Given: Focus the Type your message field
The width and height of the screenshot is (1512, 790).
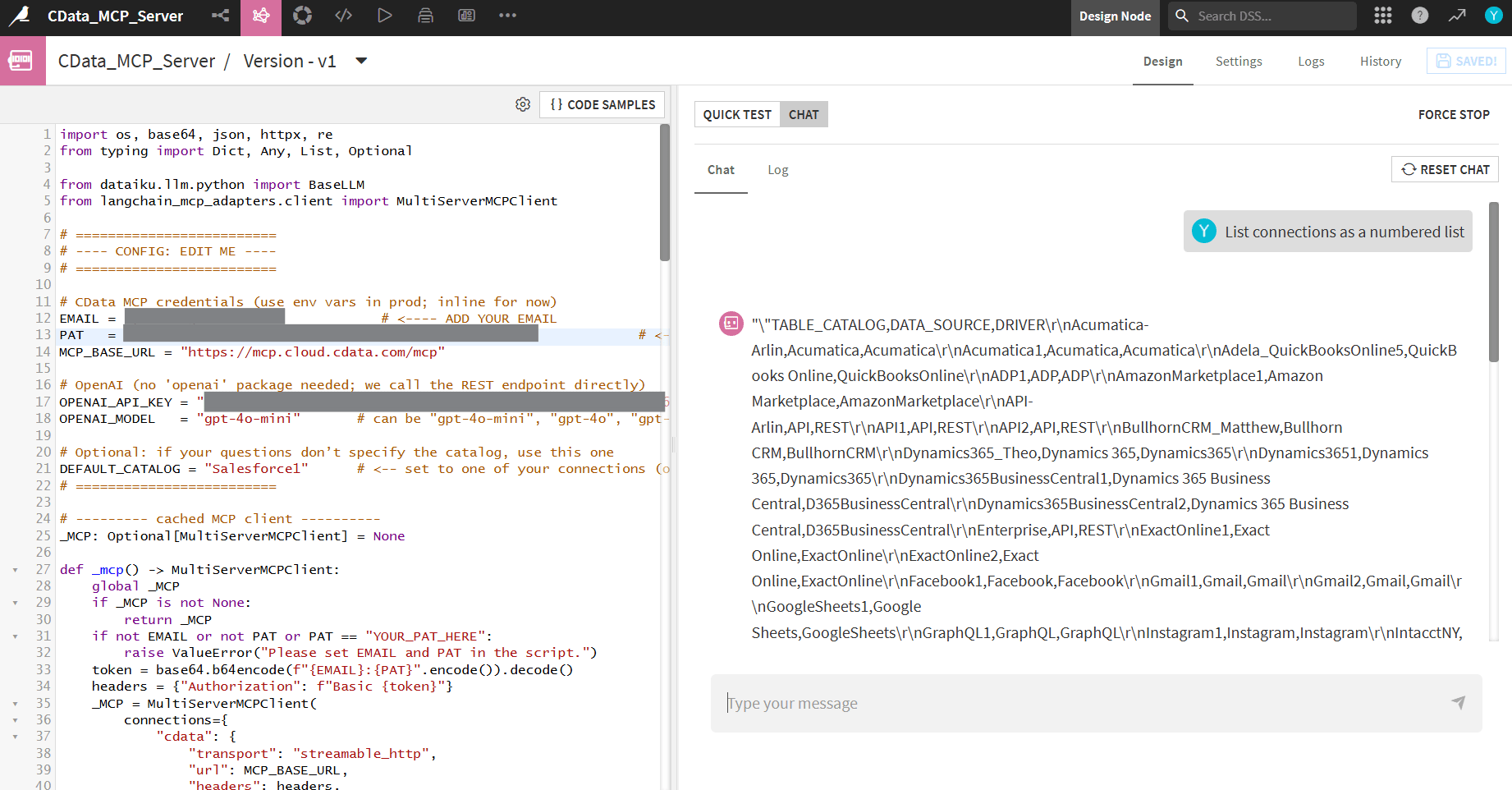Looking at the screenshot, I should coord(1084,703).
